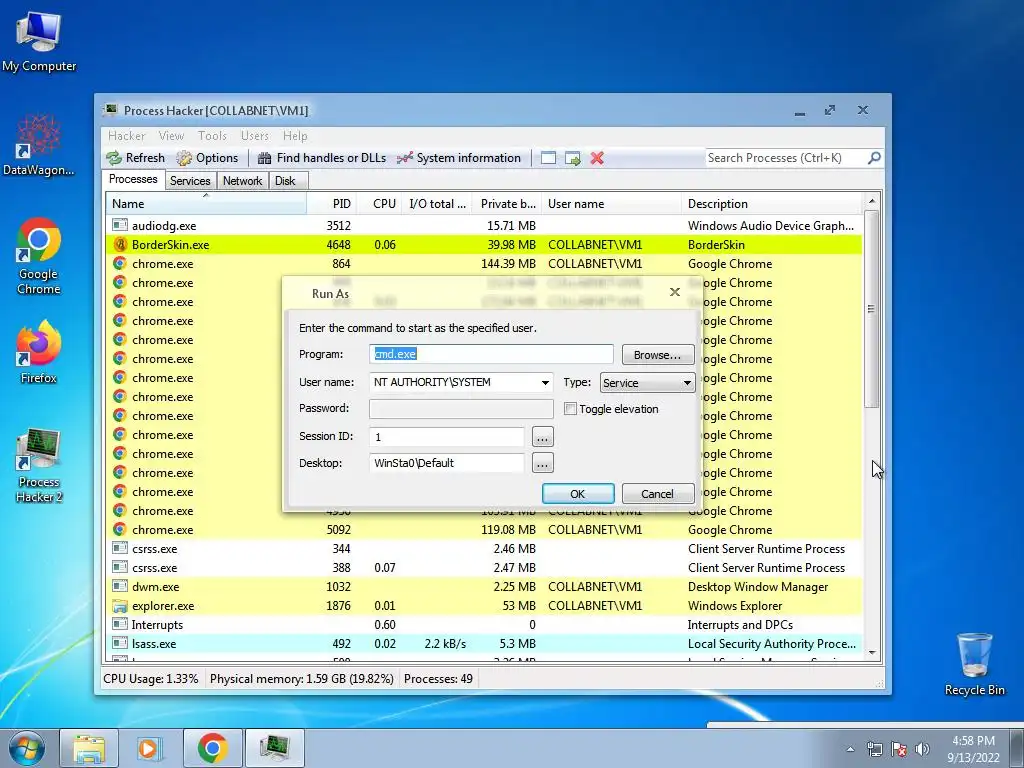Open File Explorer from taskbar
Viewport: 1024px width, 768px height.
[89, 748]
